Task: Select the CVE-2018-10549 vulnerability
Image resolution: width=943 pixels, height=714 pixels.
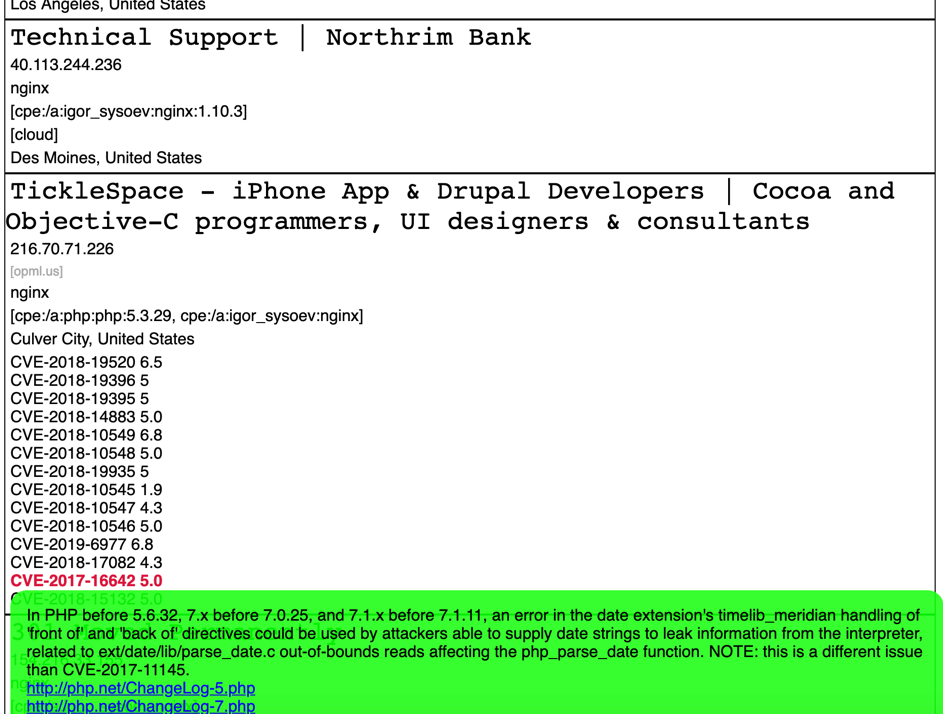Action: [86, 435]
